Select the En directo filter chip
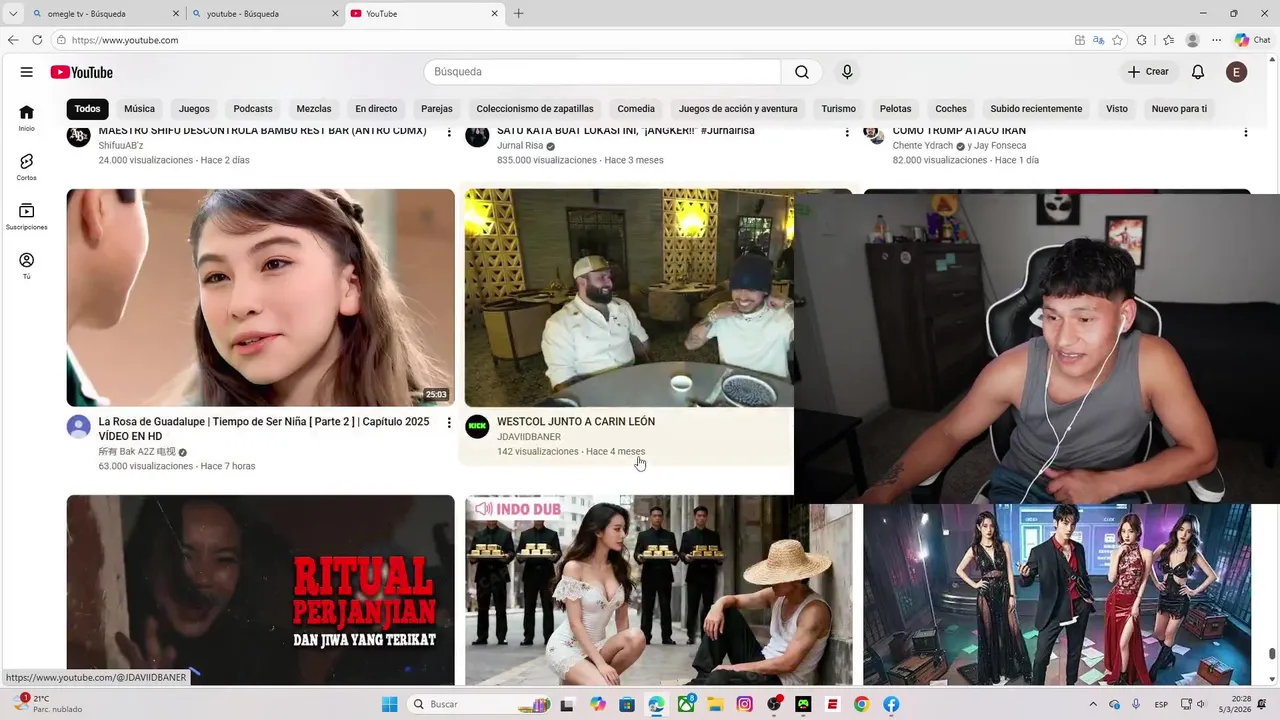 coord(376,109)
